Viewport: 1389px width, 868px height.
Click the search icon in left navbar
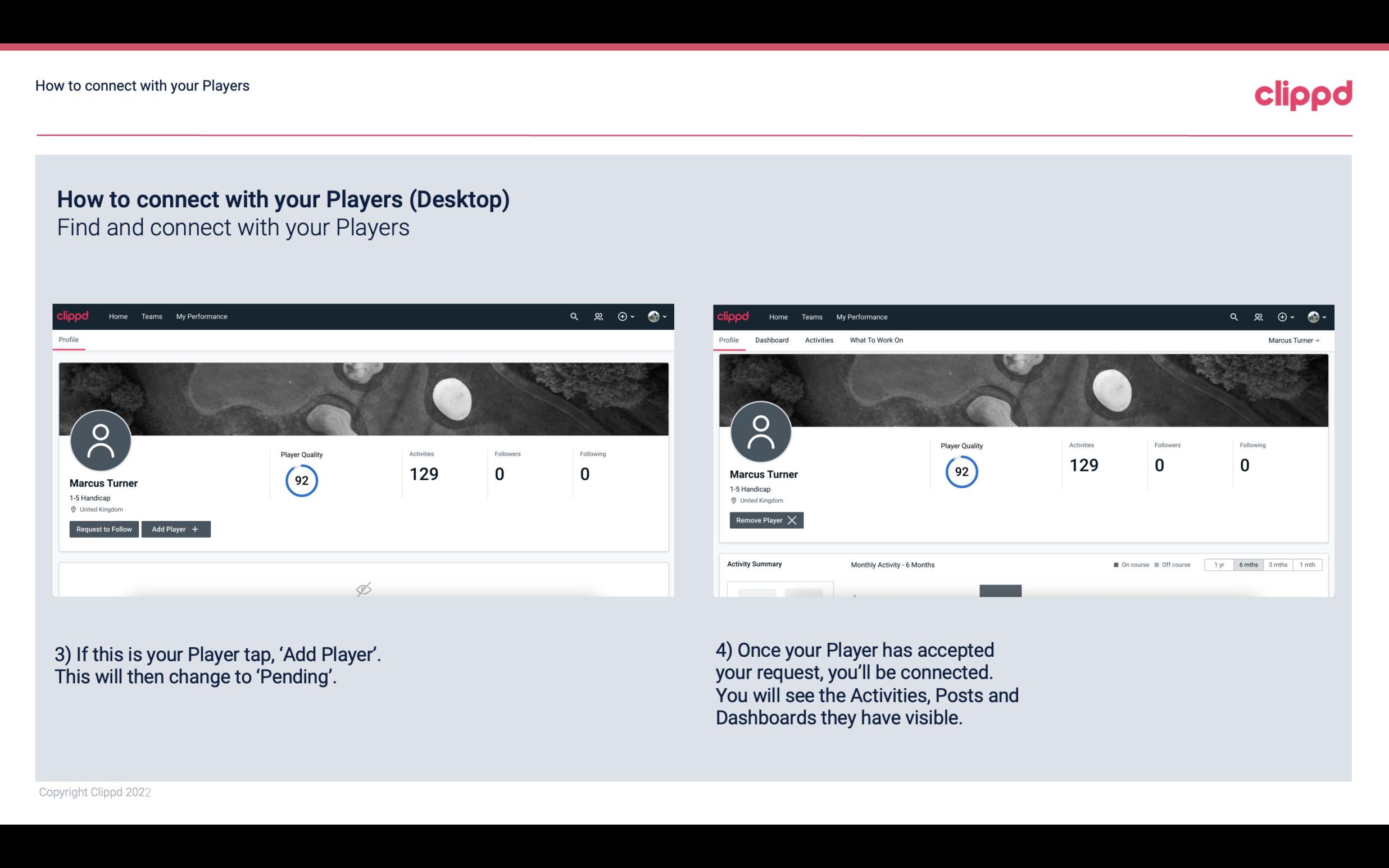573,317
